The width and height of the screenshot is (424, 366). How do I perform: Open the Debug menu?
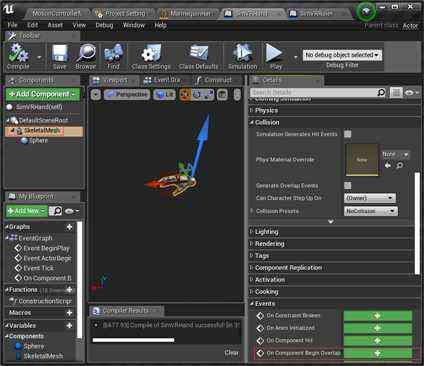(104, 25)
